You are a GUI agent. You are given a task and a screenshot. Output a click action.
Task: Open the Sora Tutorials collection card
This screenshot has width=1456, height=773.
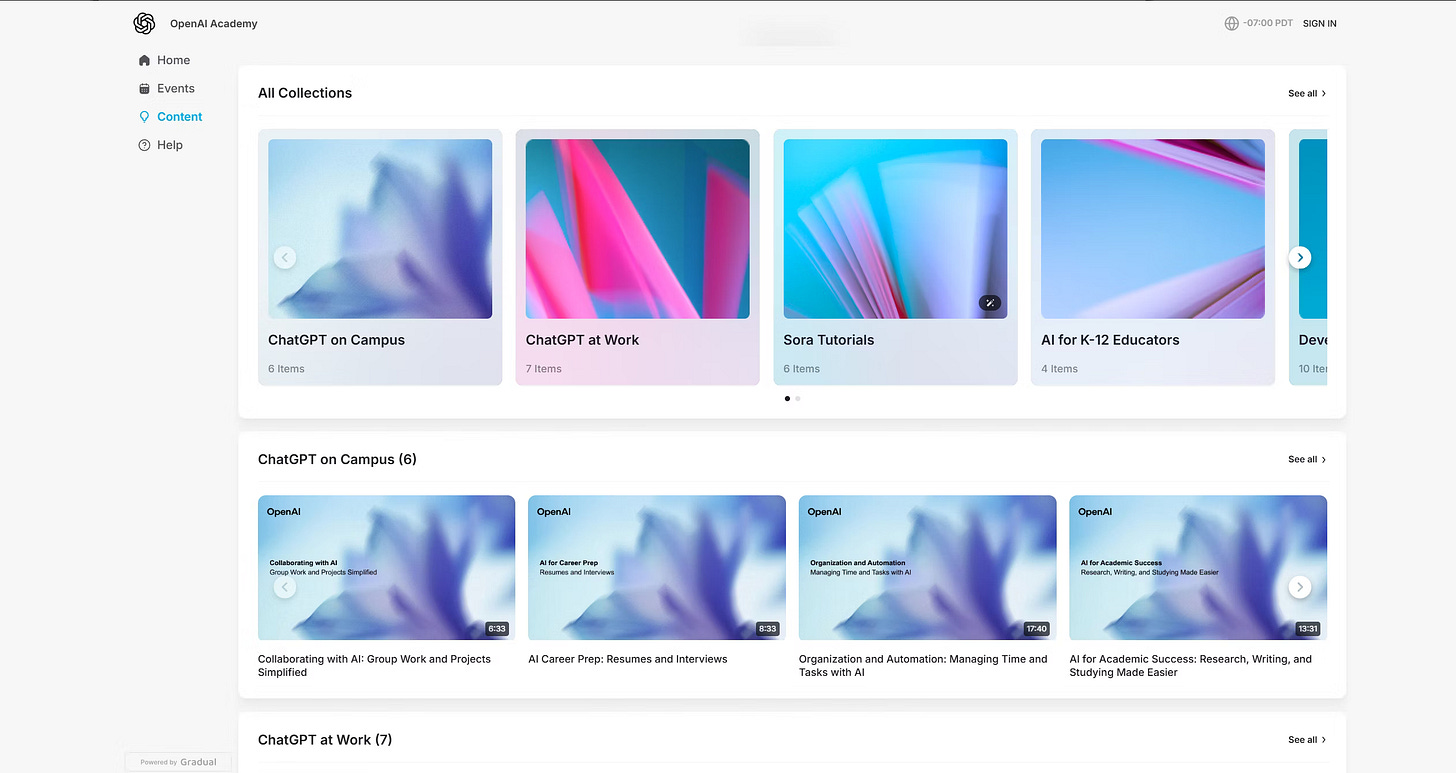(895, 257)
